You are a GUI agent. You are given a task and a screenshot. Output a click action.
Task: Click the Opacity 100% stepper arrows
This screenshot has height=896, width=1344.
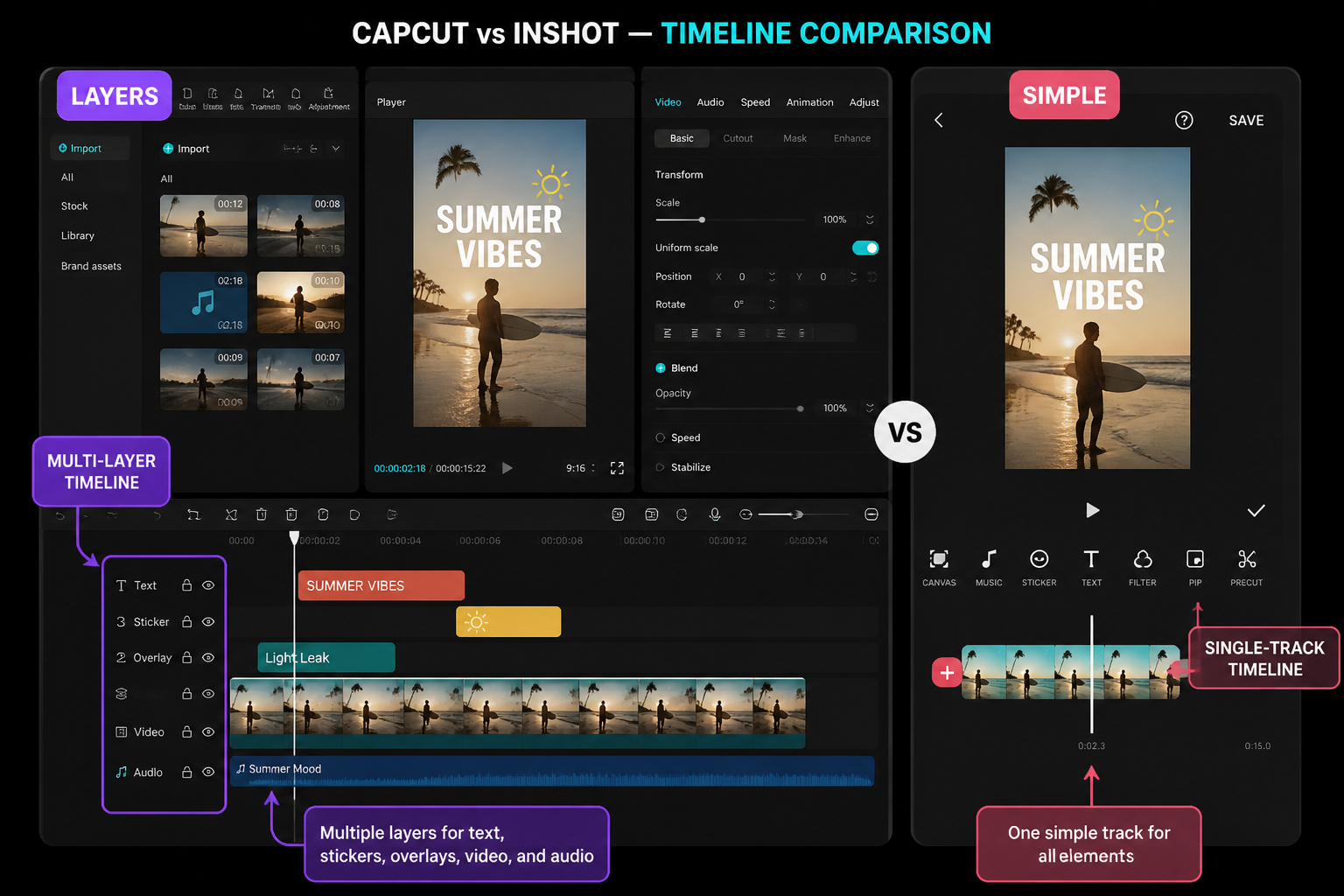click(870, 408)
